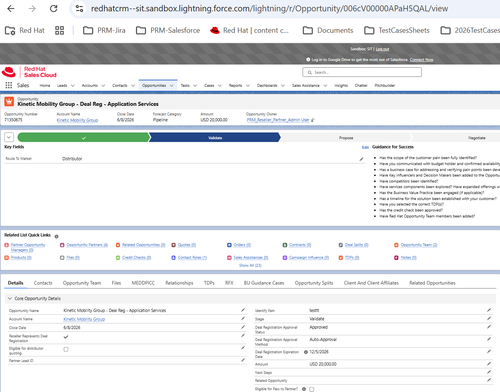Open the Documents bookmark folder

click(328, 30)
